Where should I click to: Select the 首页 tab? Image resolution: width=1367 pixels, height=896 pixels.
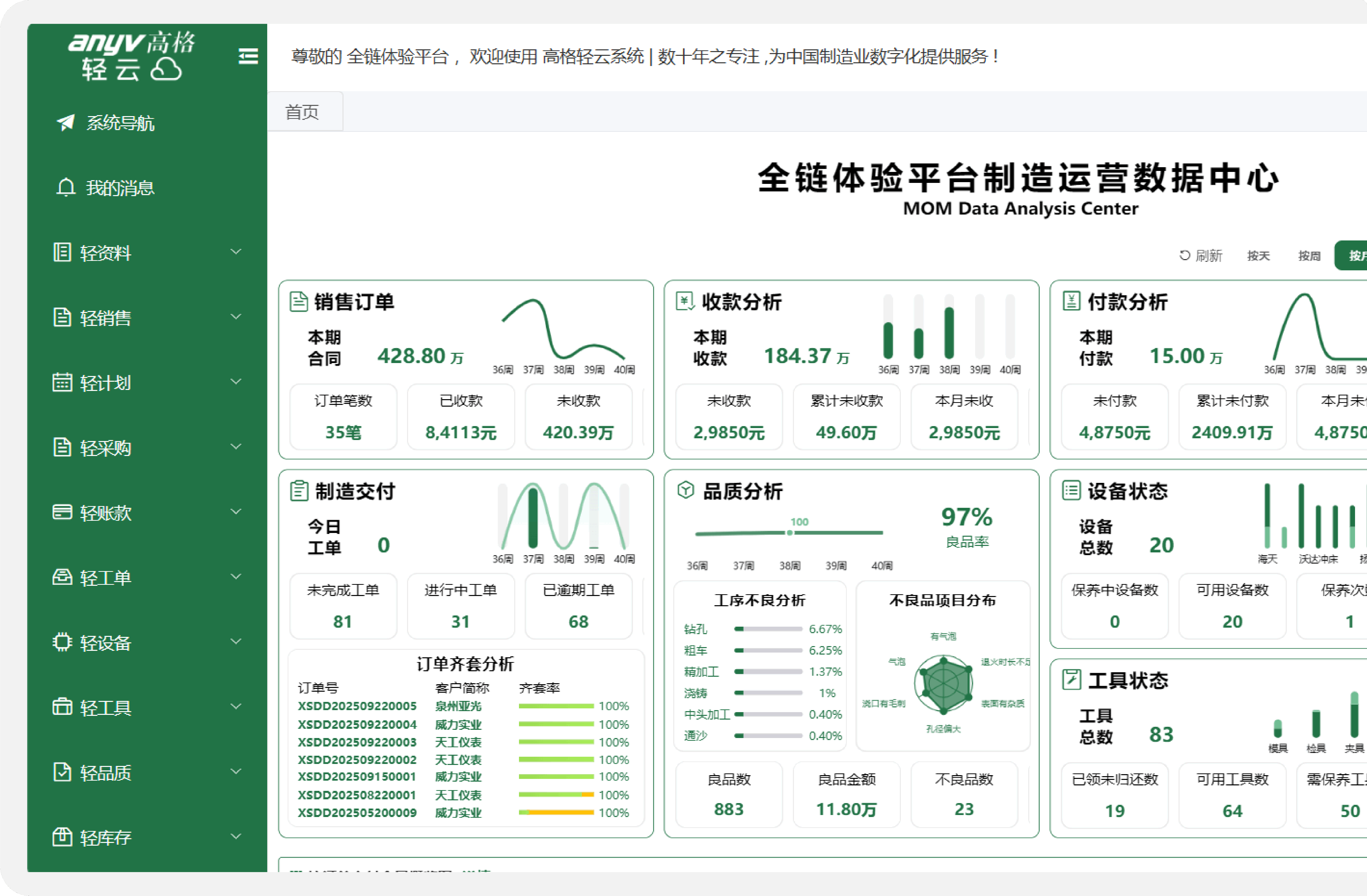click(x=302, y=112)
